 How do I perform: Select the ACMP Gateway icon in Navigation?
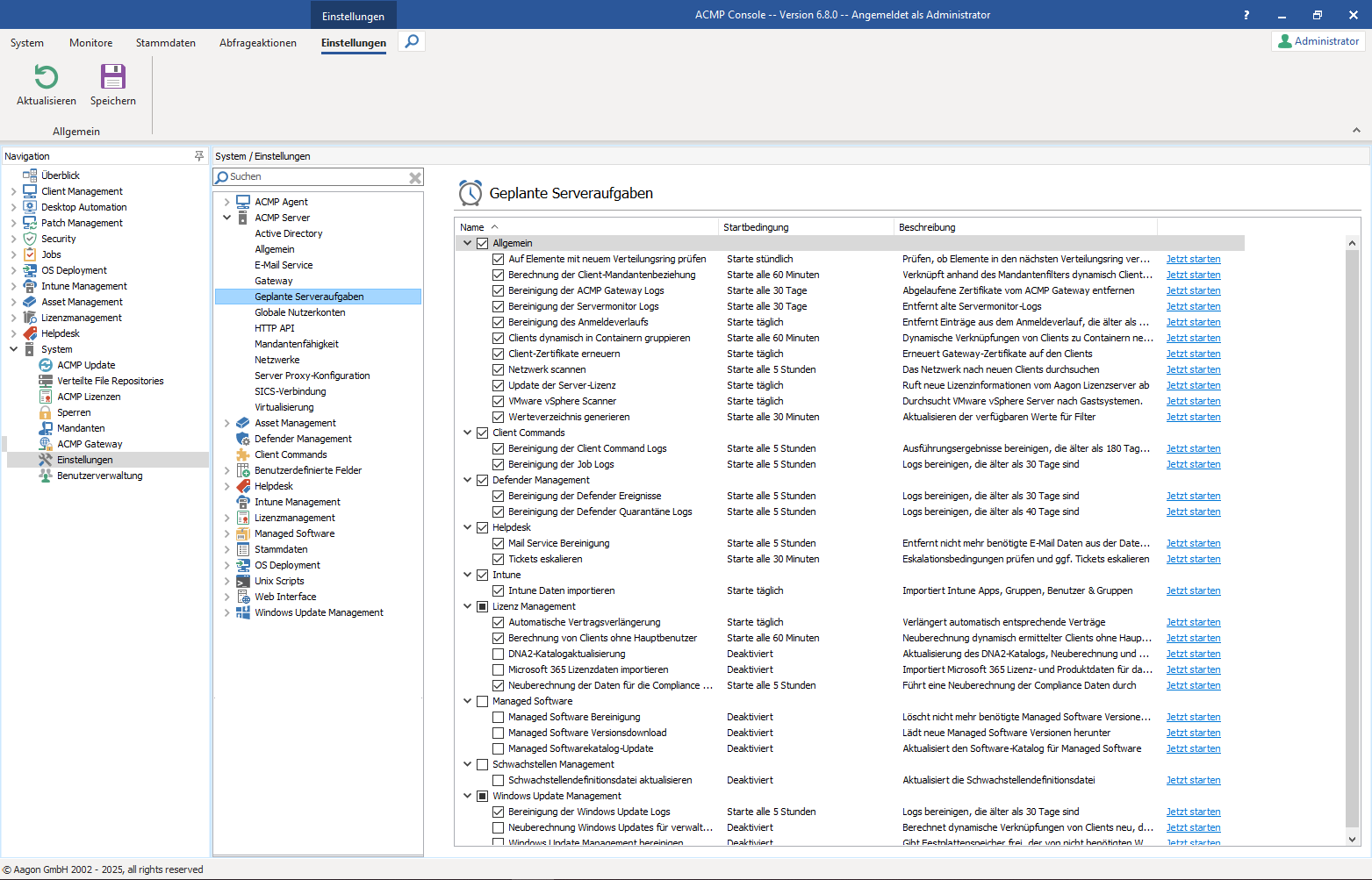[x=46, y=444]
